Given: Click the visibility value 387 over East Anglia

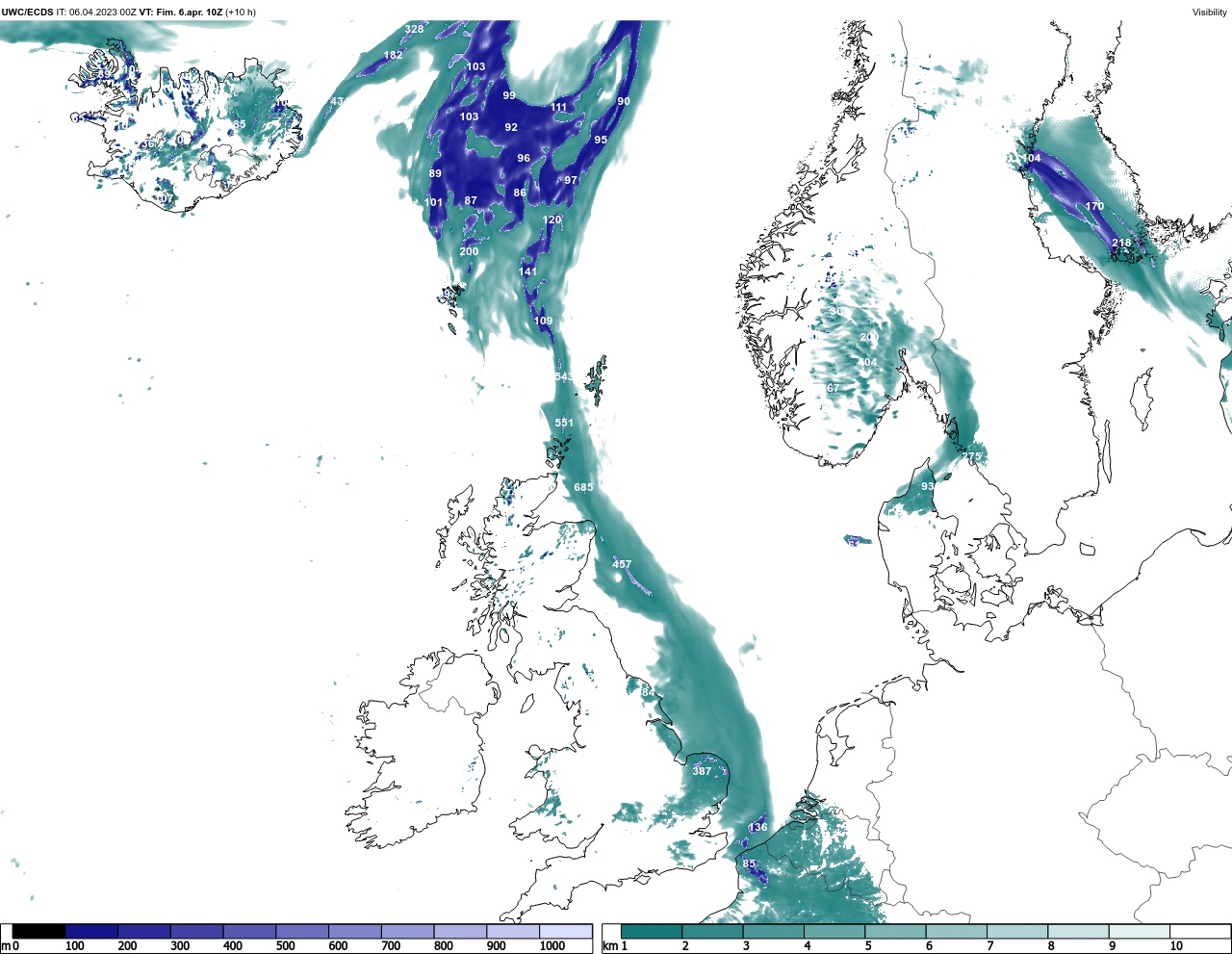Looking at the screenshot, I should point(702,770).
